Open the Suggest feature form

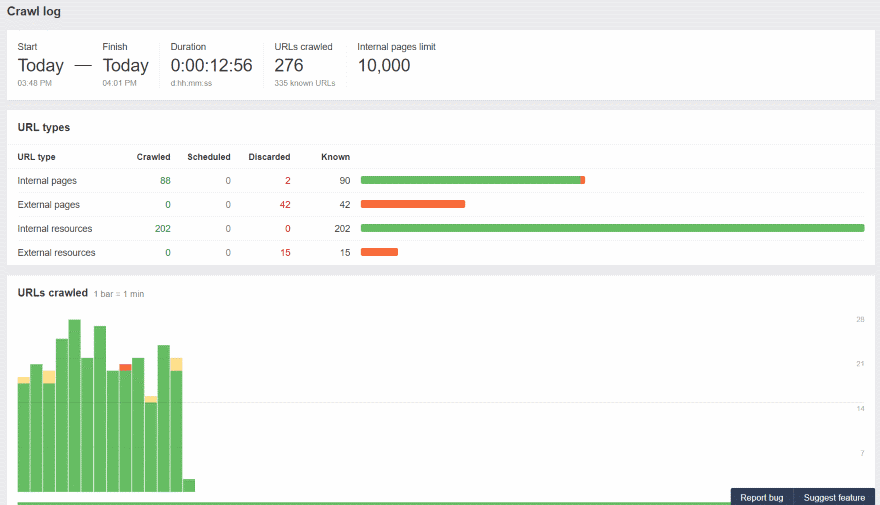834,497
